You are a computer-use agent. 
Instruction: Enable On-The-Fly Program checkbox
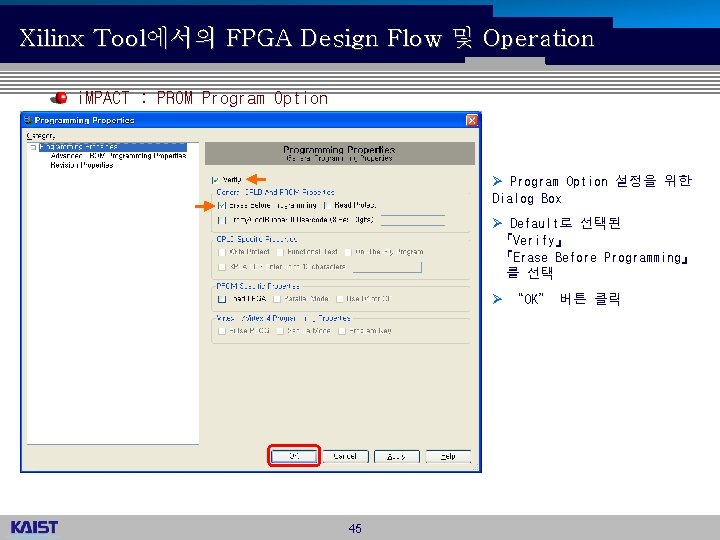tap(348, 252)
